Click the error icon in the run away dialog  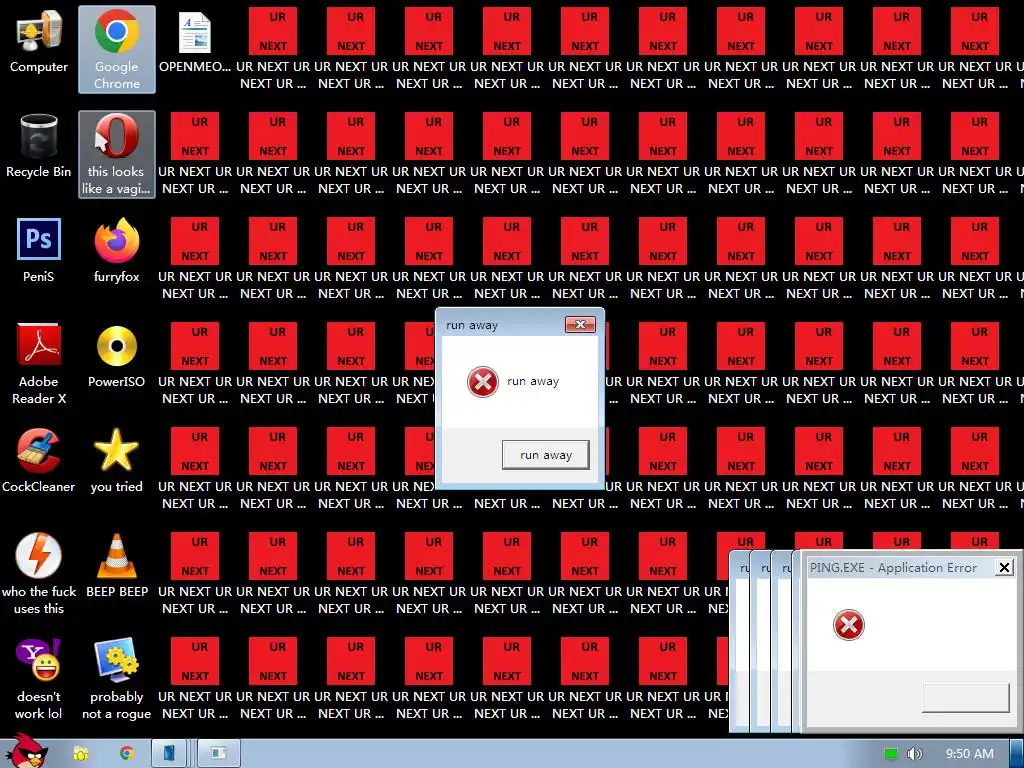click(x=483, y=381)
